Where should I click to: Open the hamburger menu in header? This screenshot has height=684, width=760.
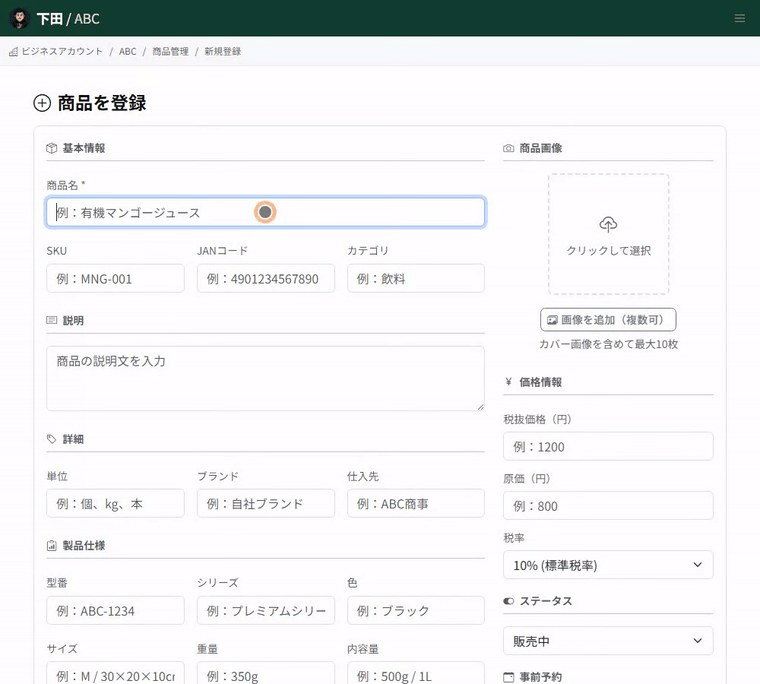[740, 18]
